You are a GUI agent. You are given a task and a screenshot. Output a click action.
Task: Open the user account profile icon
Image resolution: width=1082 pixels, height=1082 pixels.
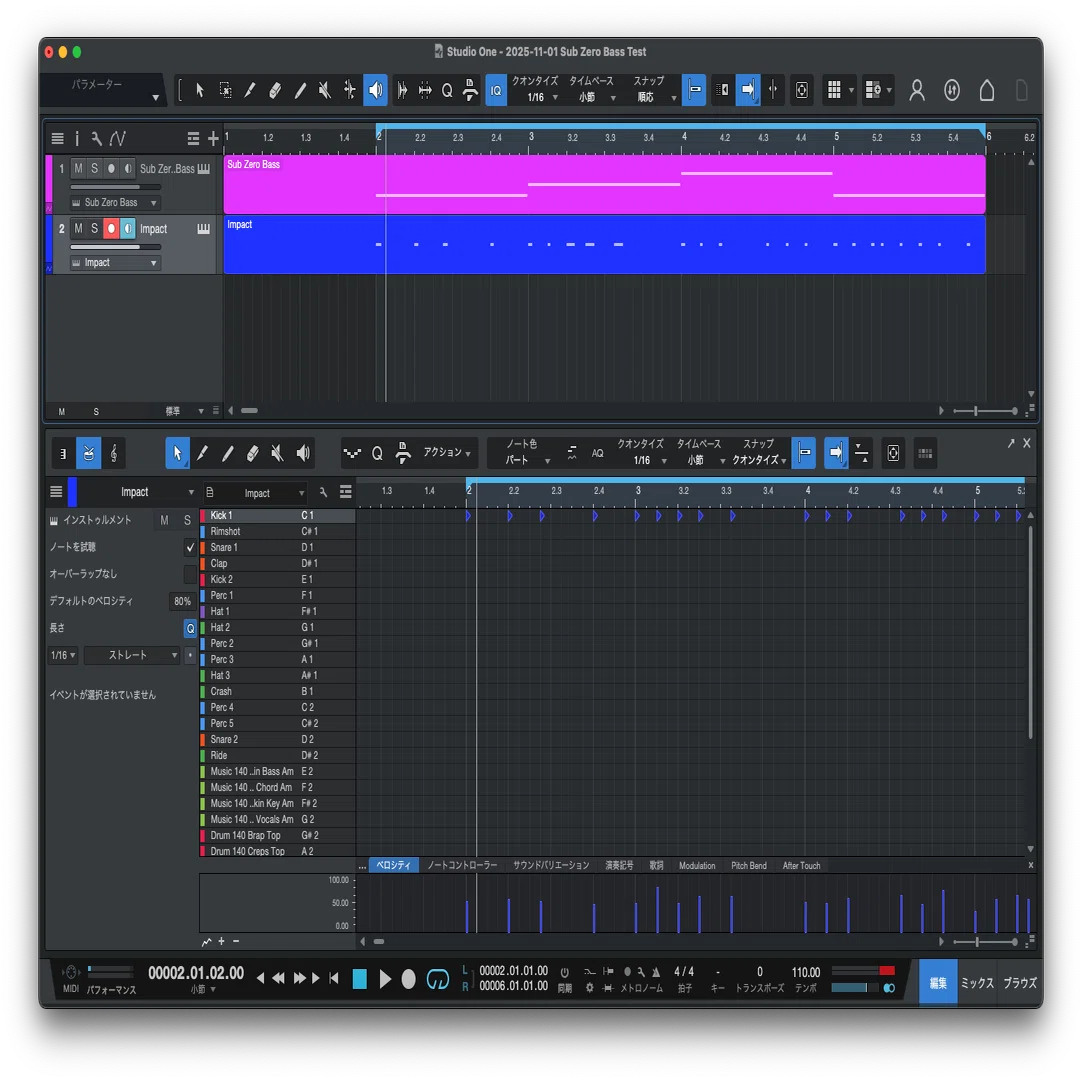click(917, 90)
